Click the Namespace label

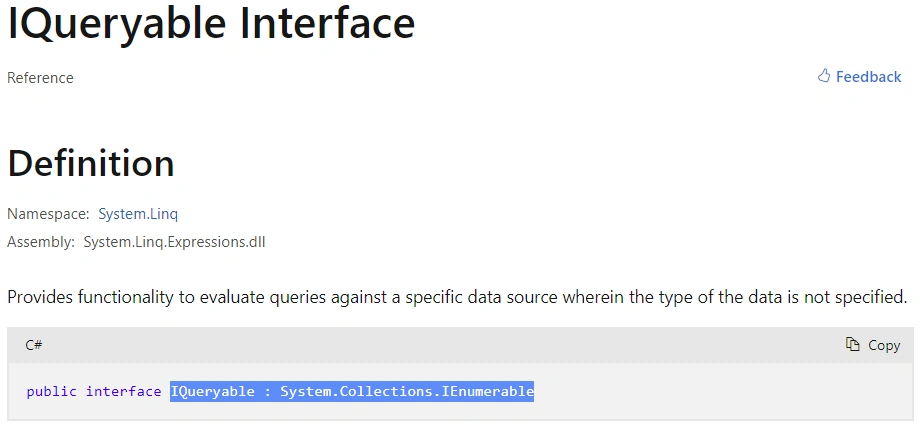(48, 214)
